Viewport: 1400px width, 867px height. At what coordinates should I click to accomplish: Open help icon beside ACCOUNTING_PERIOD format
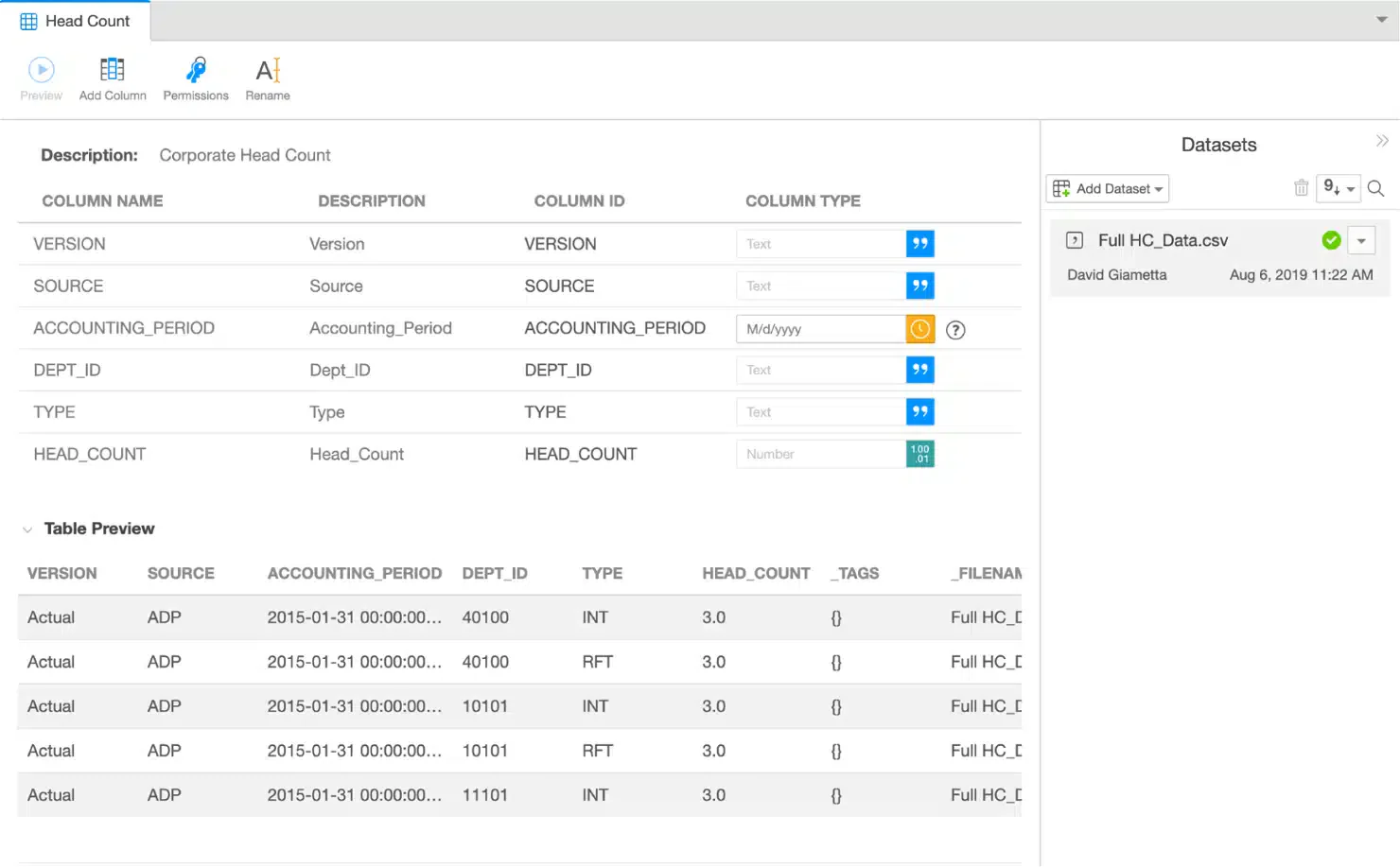pyautogui.click(x=955, y=330)
